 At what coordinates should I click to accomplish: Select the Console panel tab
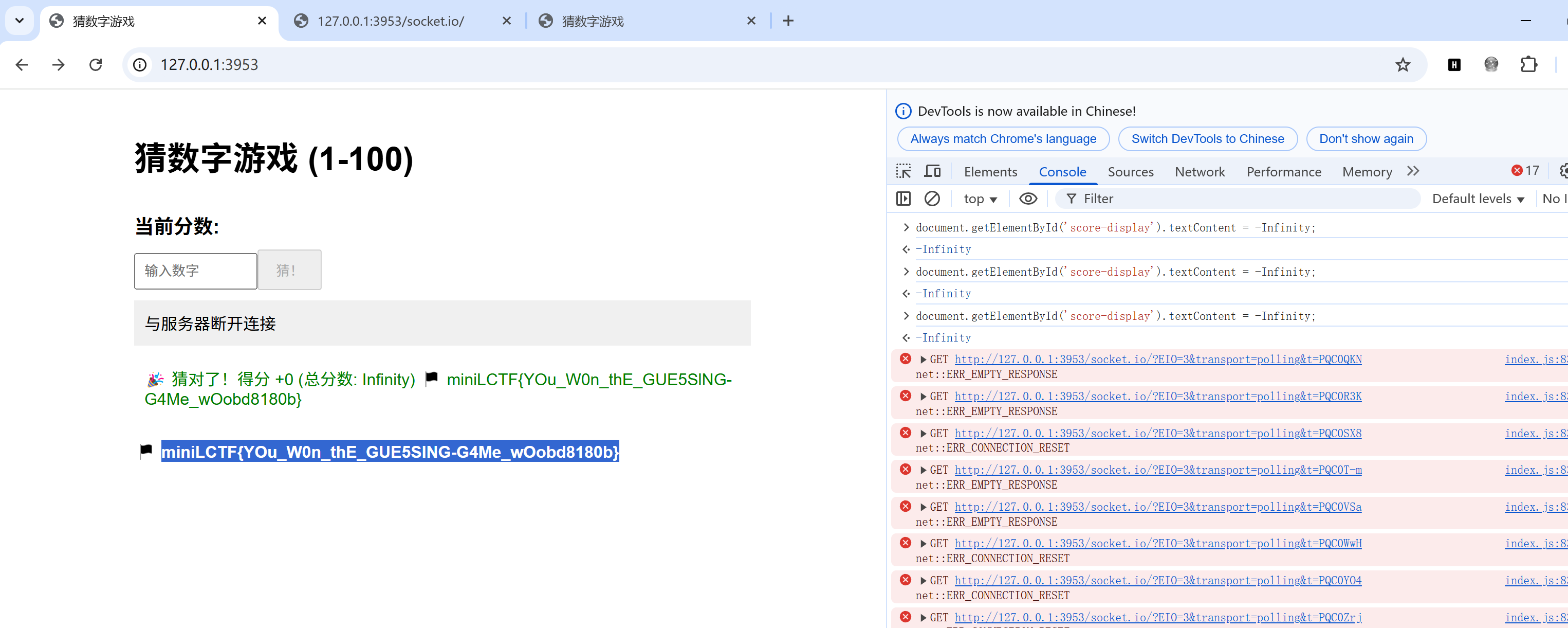(1062, 172)
